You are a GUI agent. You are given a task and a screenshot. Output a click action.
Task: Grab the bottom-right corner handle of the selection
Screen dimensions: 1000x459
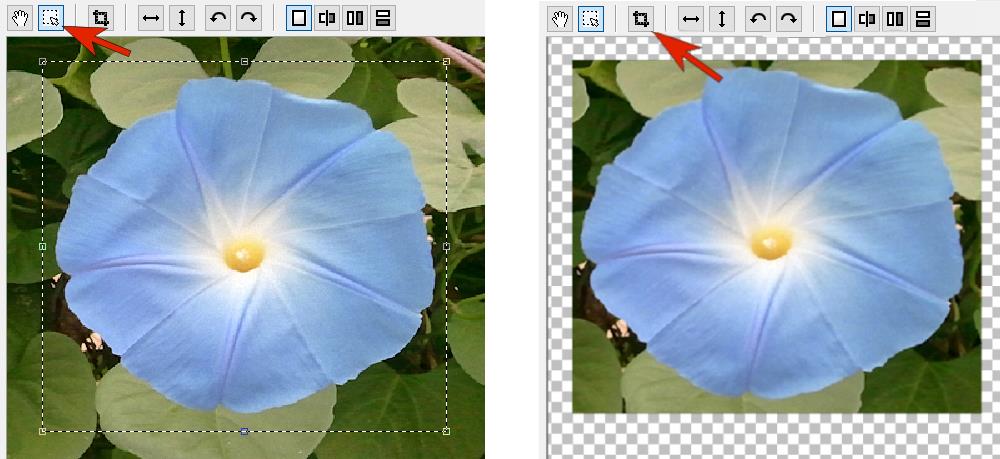click(x=446, y=432)
